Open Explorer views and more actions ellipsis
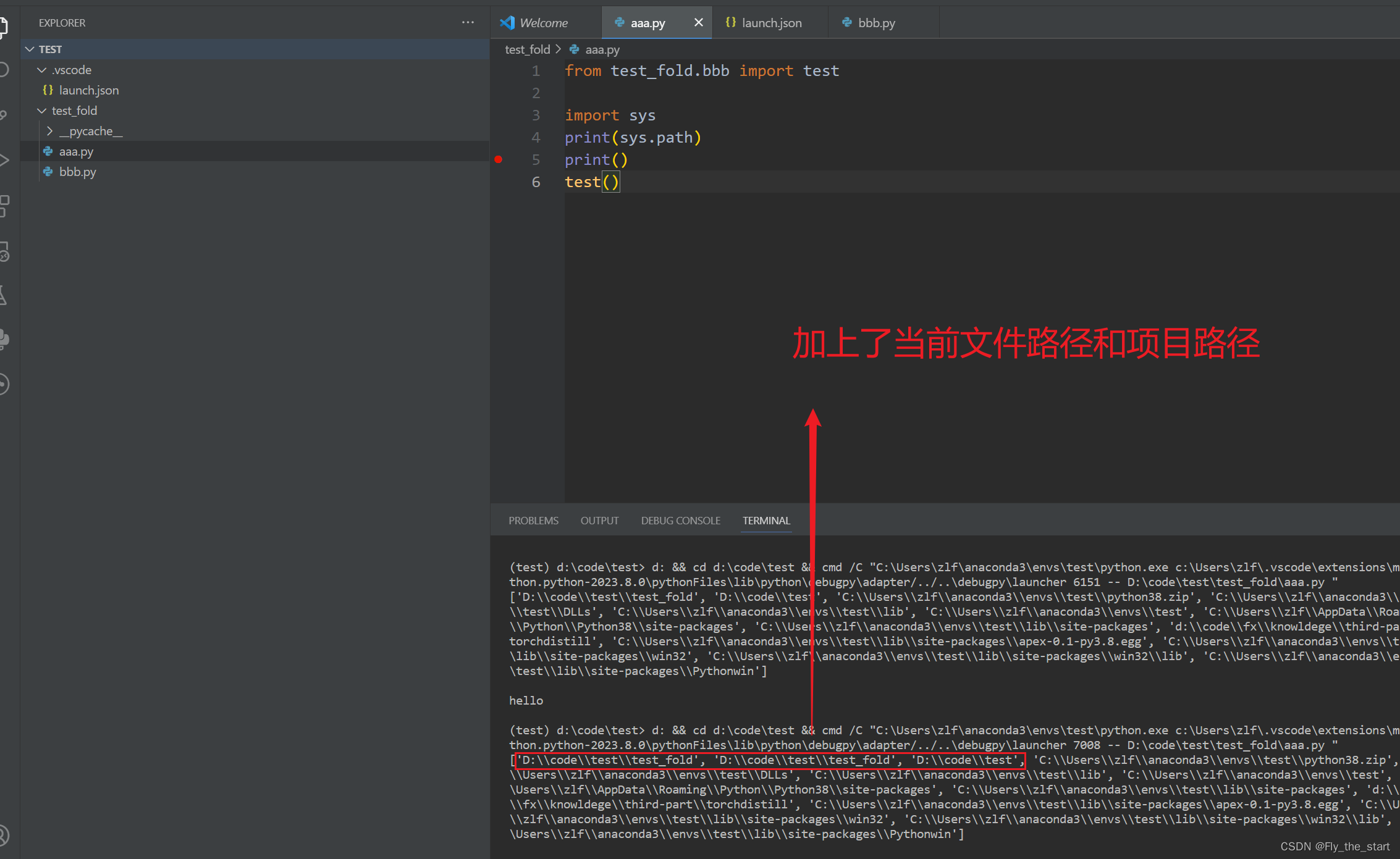1400x859 pixels. coord(468,23)
